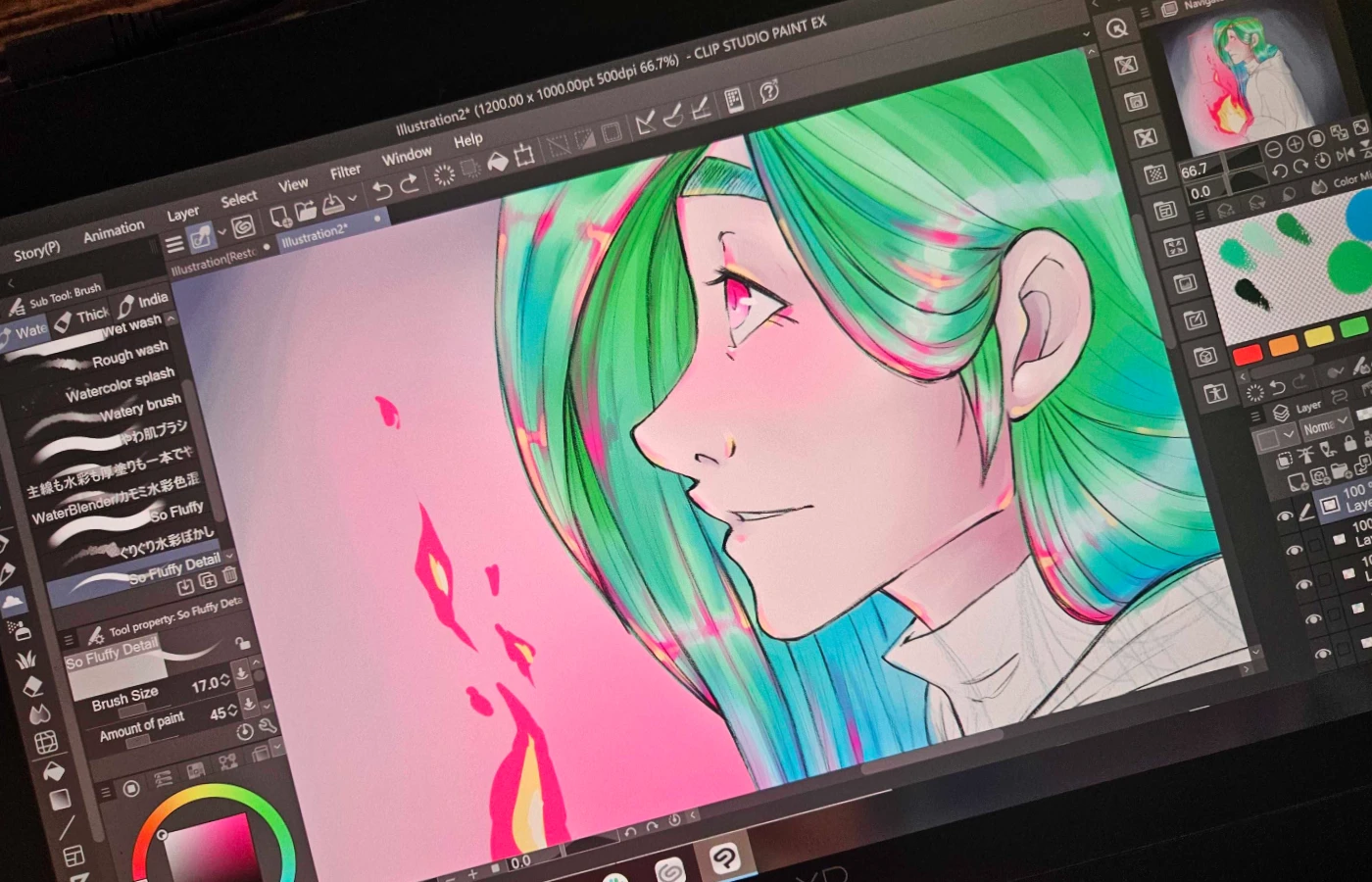
Task: Select the Eraser tool in the toolbar
Action: [x=32, y=685]
